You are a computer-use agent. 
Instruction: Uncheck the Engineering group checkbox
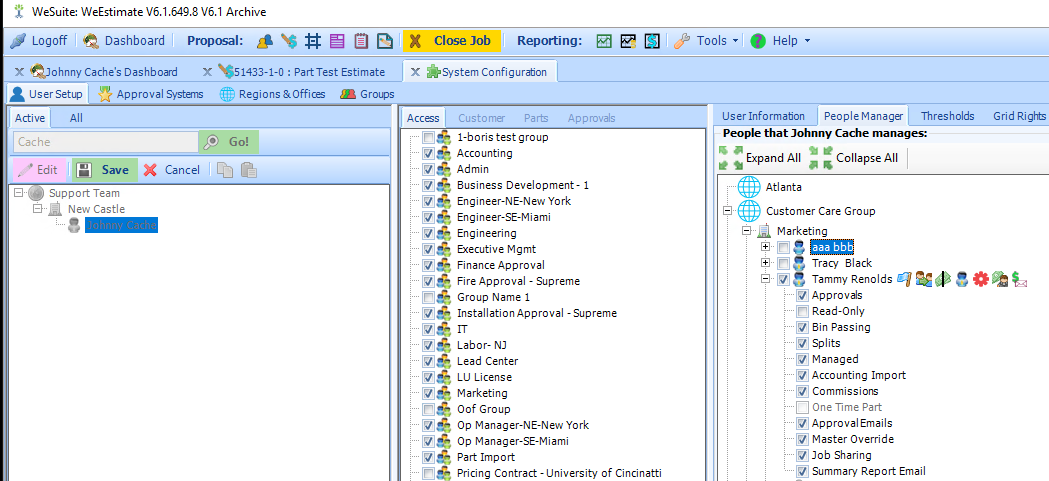[429, 233]
